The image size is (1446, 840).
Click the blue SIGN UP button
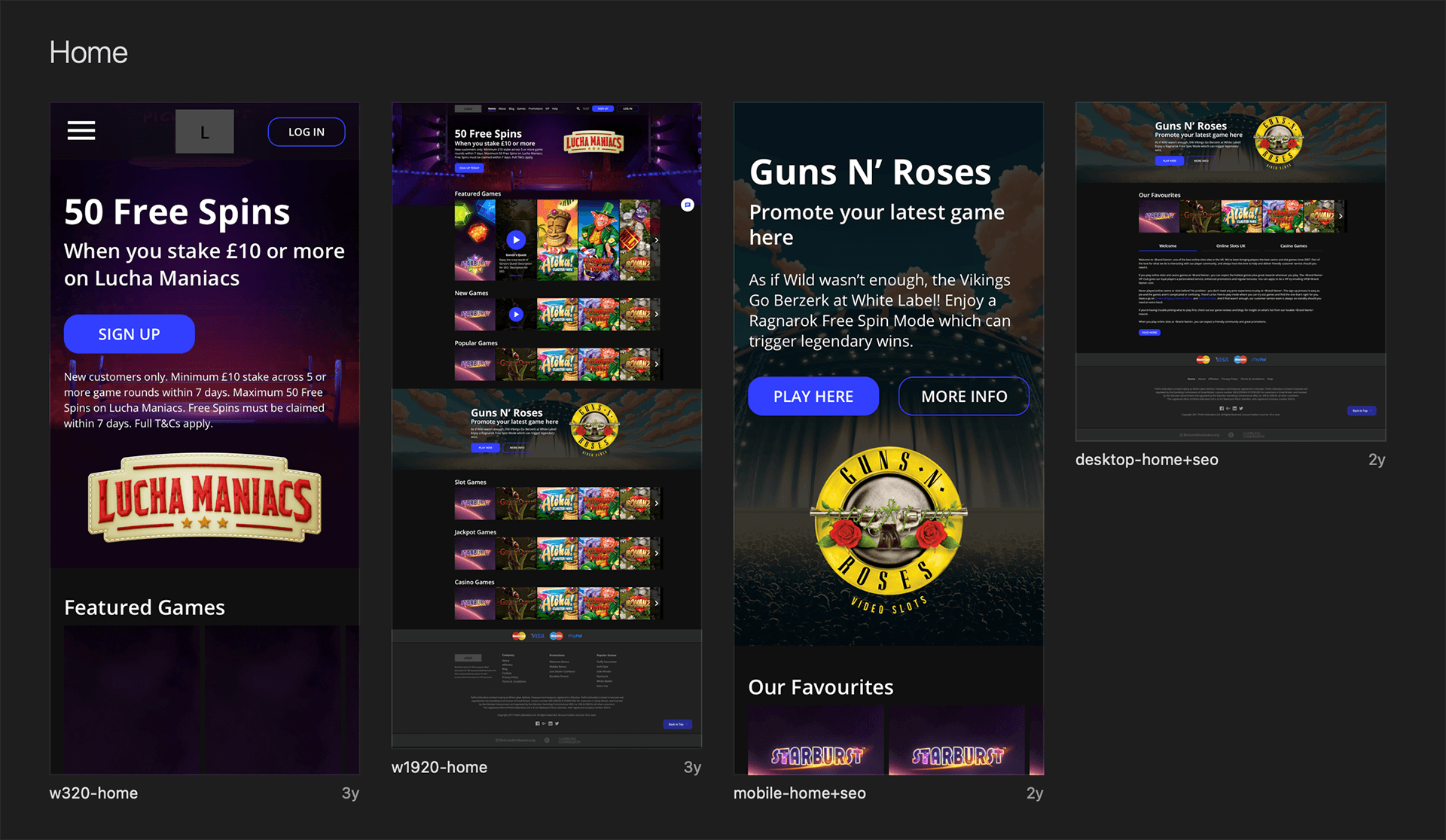tap(129, 334)
